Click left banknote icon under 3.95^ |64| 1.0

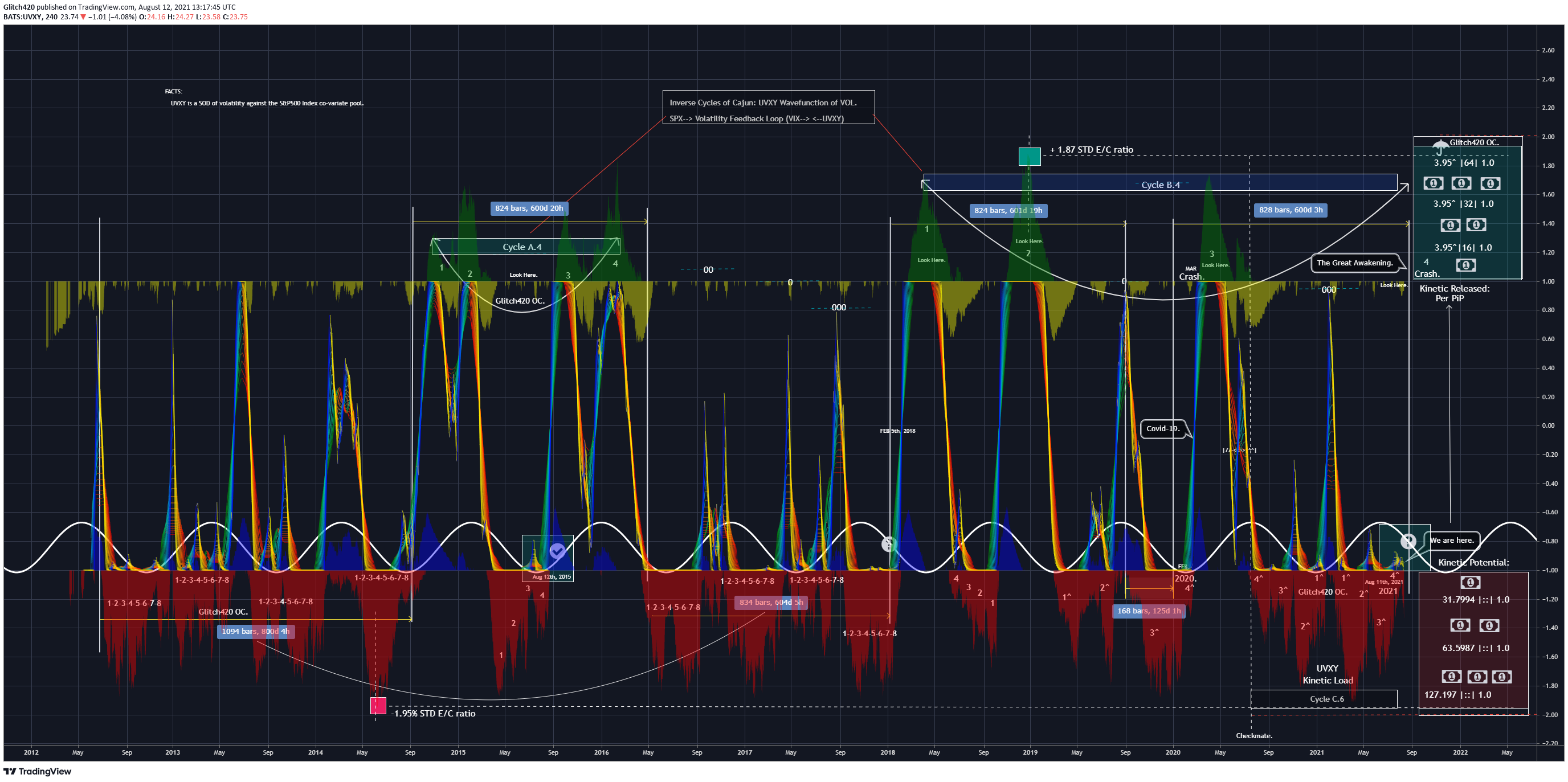tap(1433, 183)
